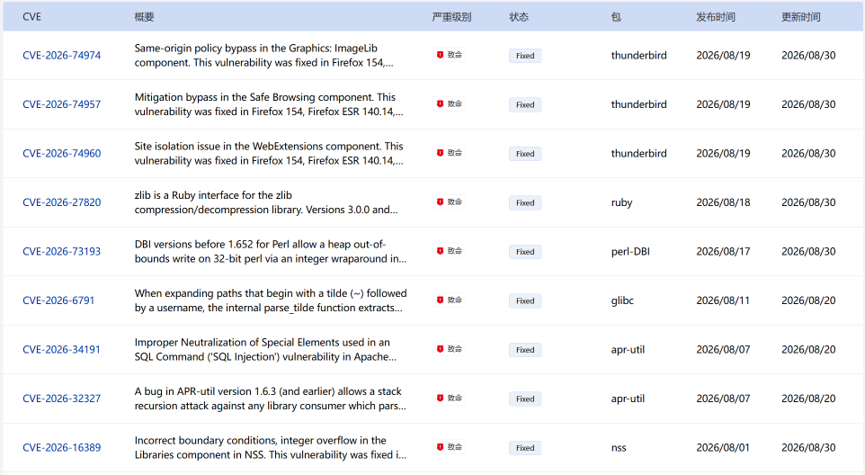
Task: Click the Fixed status badge for CVE-2026-6791
Action: pyautogui.click(x=525, y=301)
